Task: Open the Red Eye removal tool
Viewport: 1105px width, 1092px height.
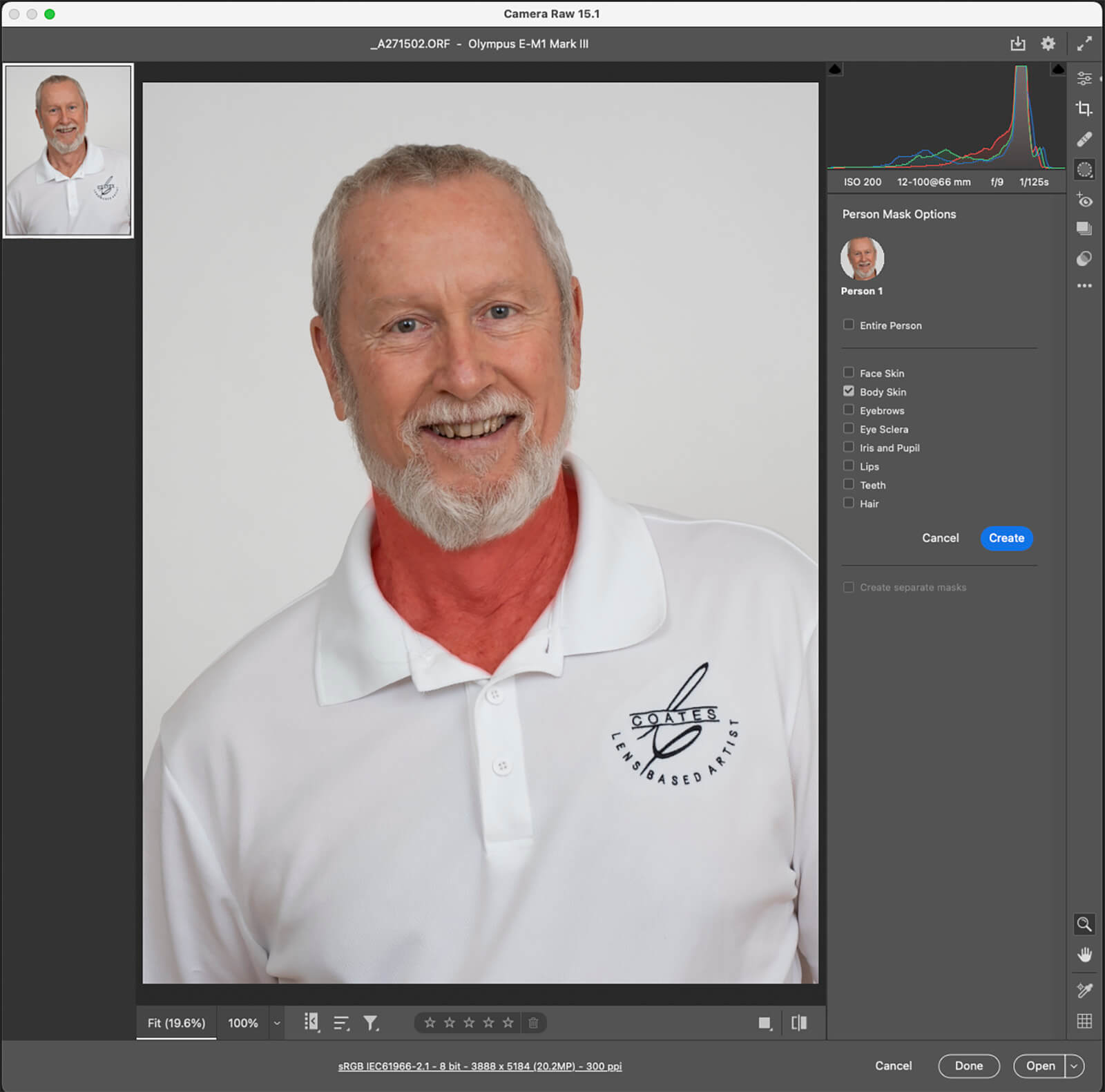Action: click(1084, 200)
